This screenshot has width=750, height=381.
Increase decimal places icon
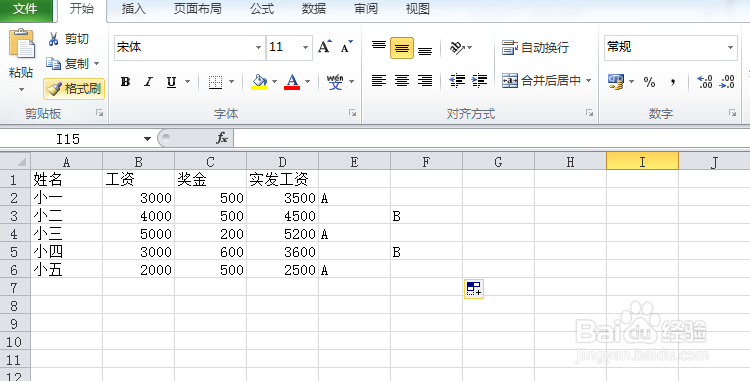[705, 81]
